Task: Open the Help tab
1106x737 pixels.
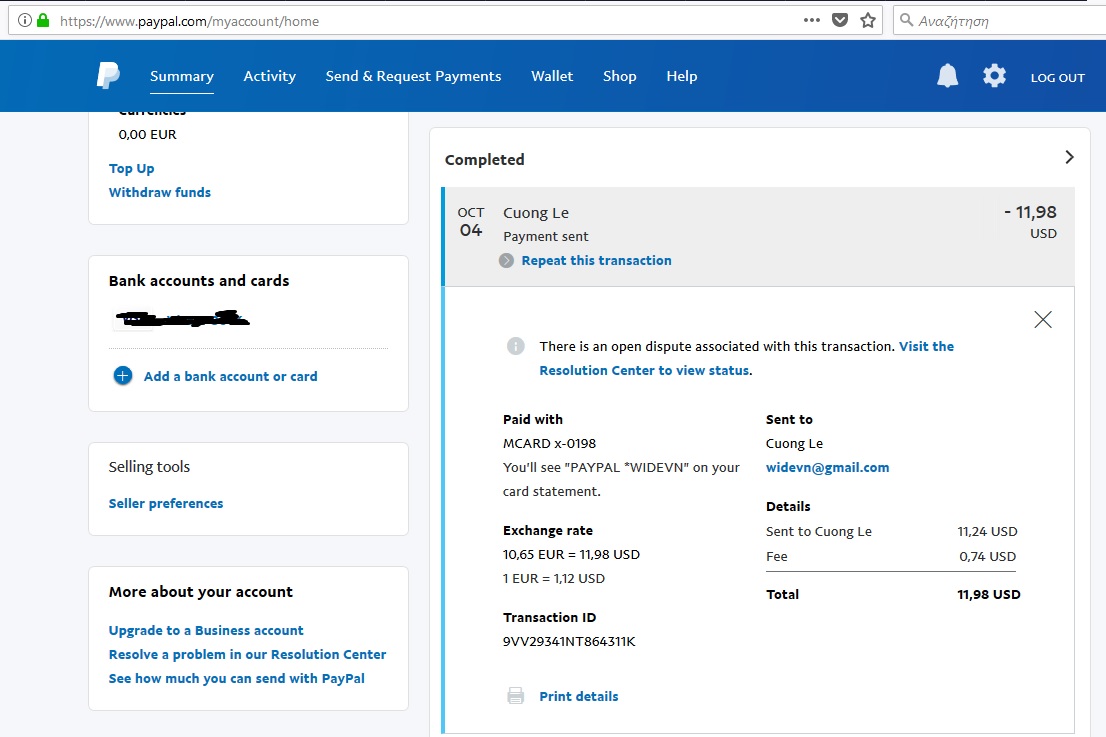Action: [x=681, y=76]
